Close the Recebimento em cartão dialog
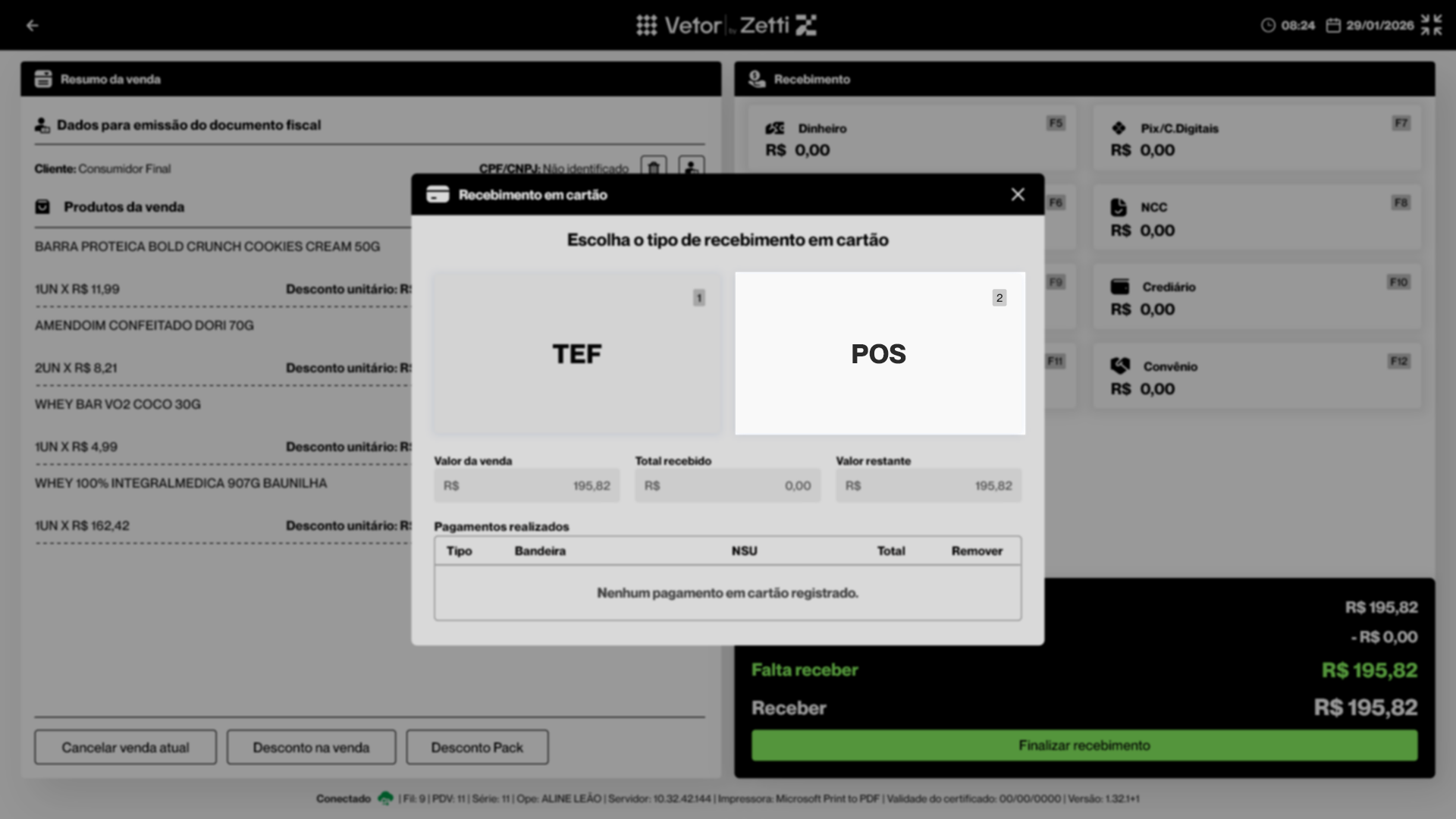The image size is (1456, 819). click(x=1018, y=195)
